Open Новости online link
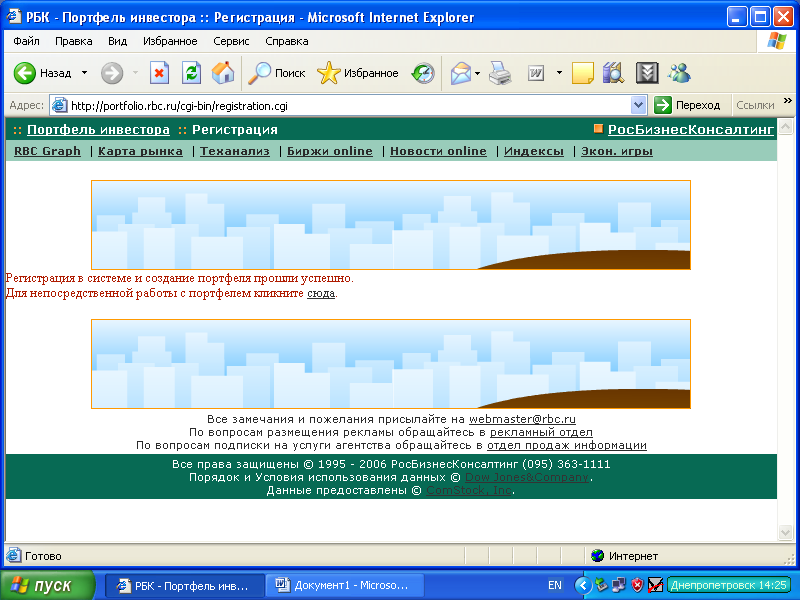 click(x=438, y=151)
